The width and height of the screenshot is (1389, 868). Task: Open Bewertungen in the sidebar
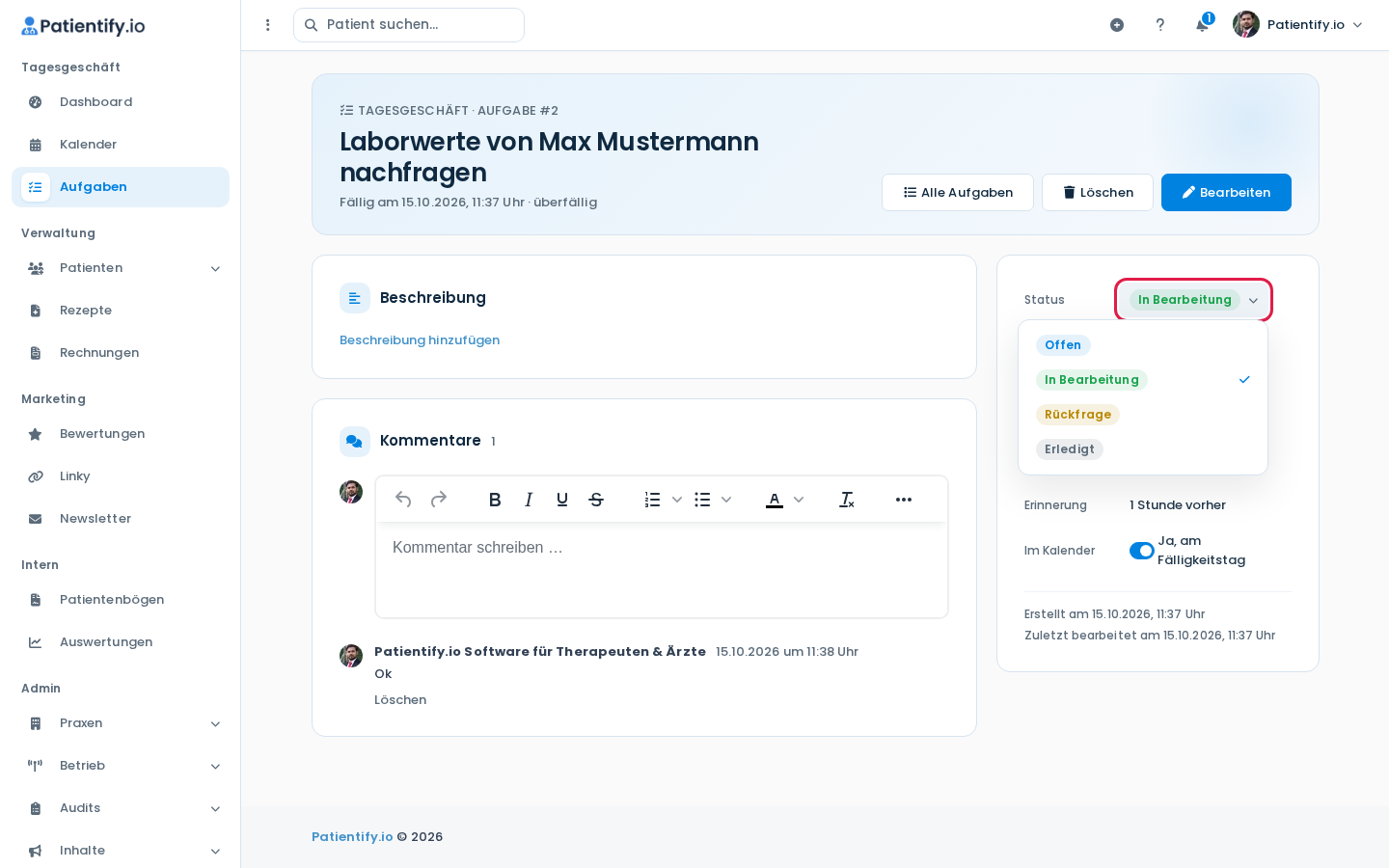tap(121, 434)
